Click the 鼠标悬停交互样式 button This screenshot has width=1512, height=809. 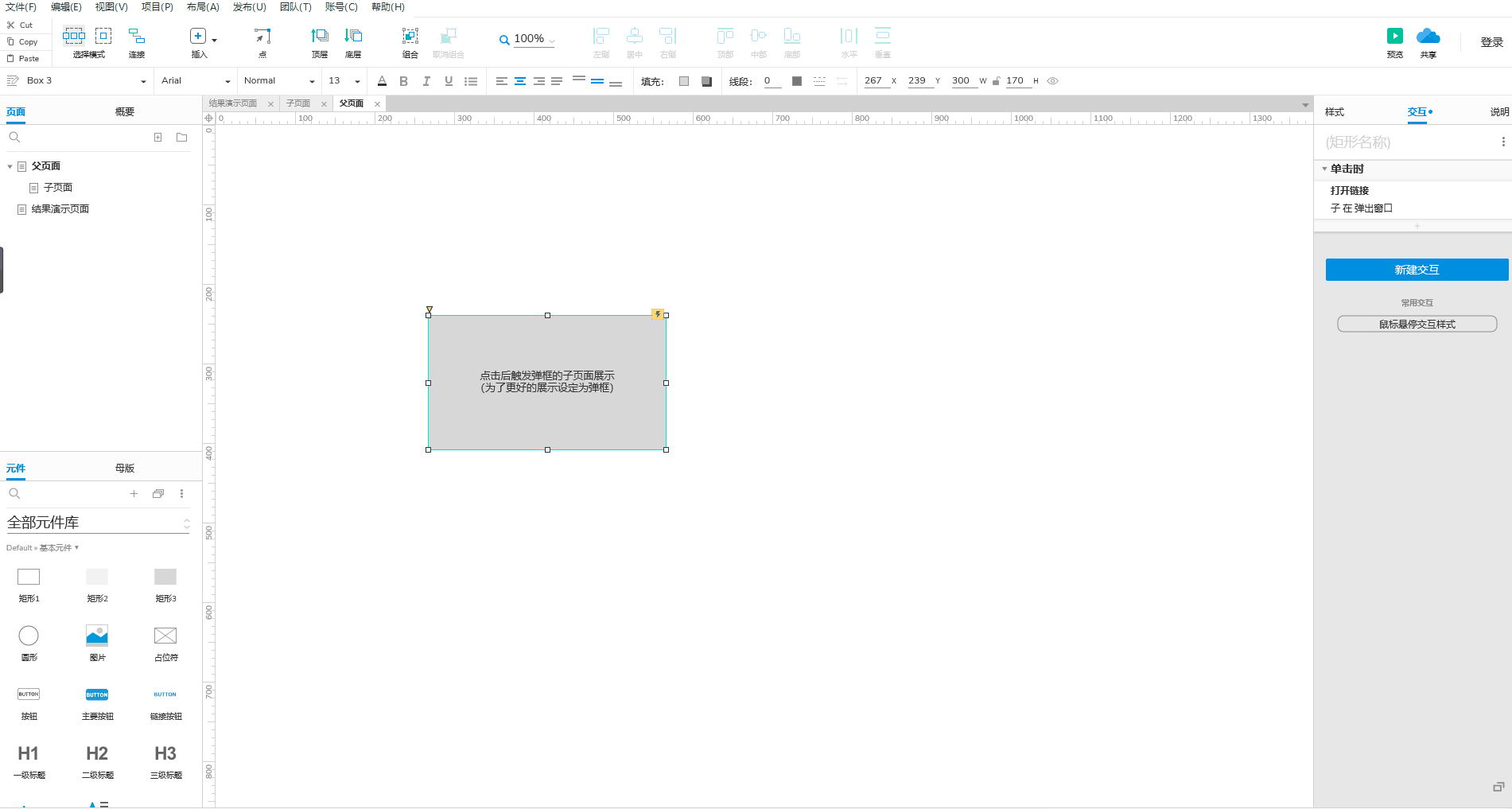pyautogui.click(x=1417, y=324)
